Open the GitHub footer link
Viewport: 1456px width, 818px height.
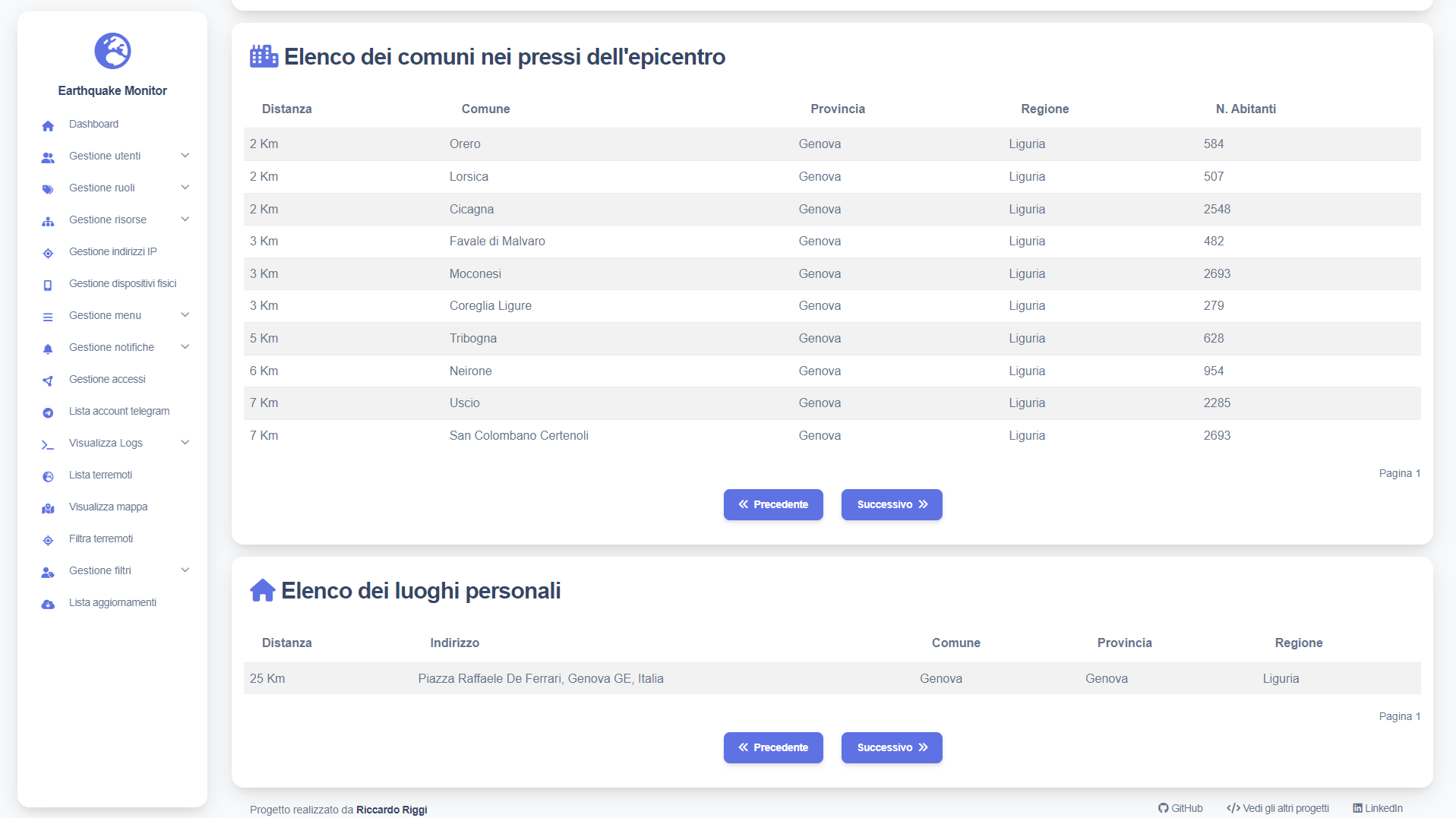pyautogui.click(x=1180, y=808)
